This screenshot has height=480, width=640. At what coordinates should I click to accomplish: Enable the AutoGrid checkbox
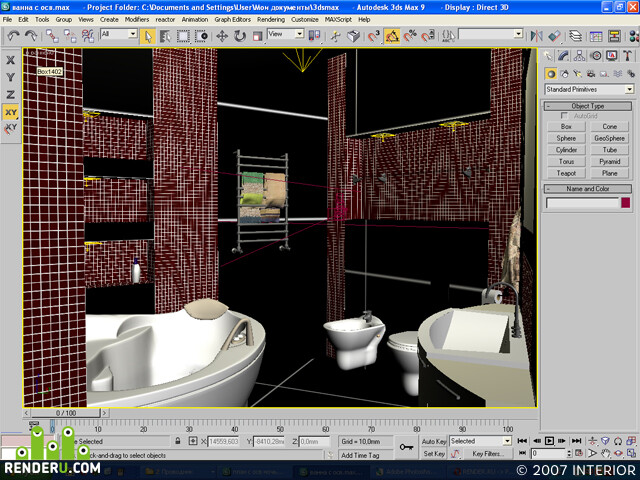pos(564,116)
